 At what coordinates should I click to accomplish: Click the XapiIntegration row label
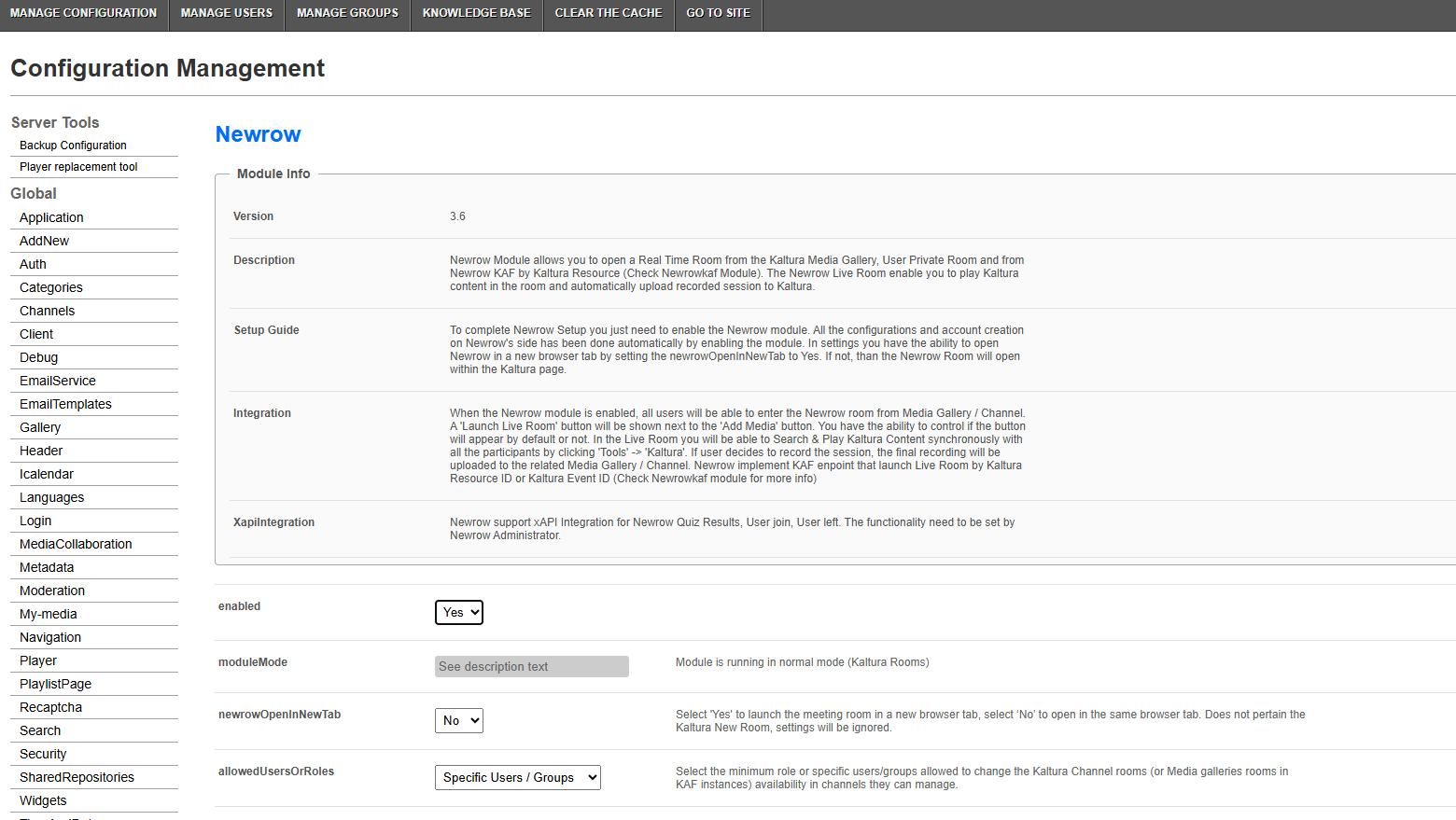coord(273,522)
